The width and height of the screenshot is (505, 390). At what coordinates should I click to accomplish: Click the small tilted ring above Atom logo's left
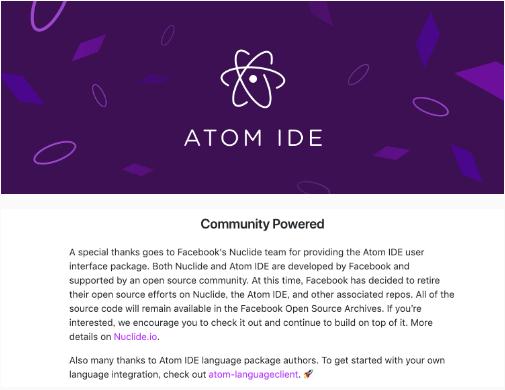pyautogui.click(x=168, y=35)
